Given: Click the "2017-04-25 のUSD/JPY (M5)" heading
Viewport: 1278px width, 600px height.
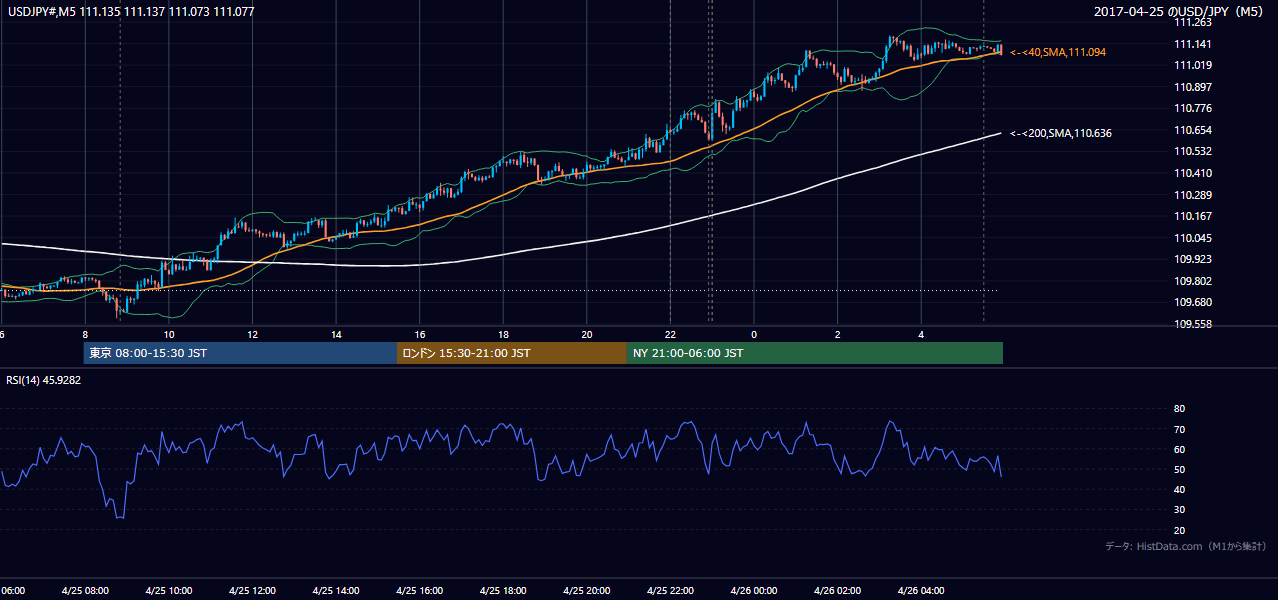Looking at the screenshot, I should tap(1180, 11).
